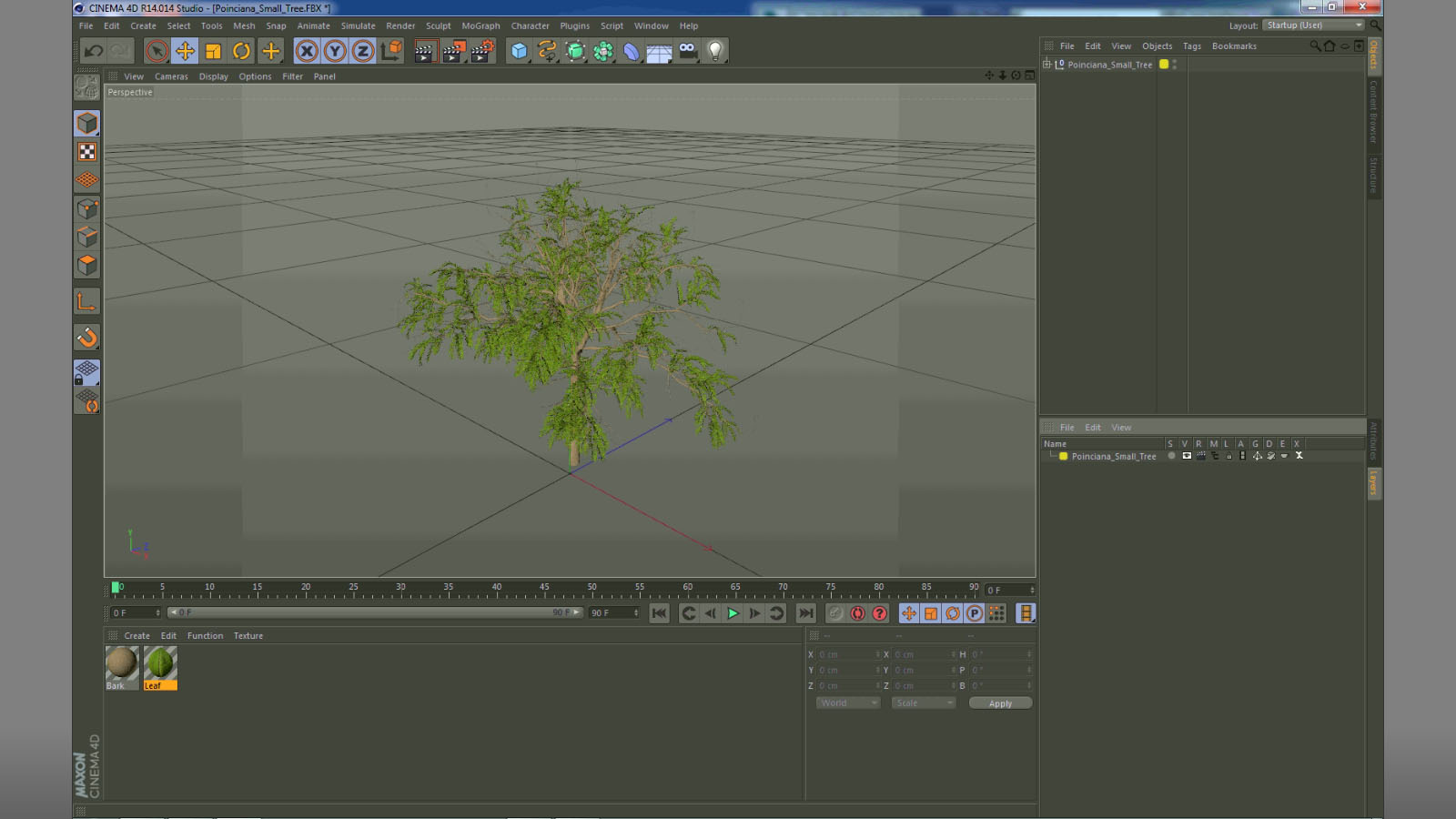Activate the Rotate tool in top toolbar

[x=241, y=51]
